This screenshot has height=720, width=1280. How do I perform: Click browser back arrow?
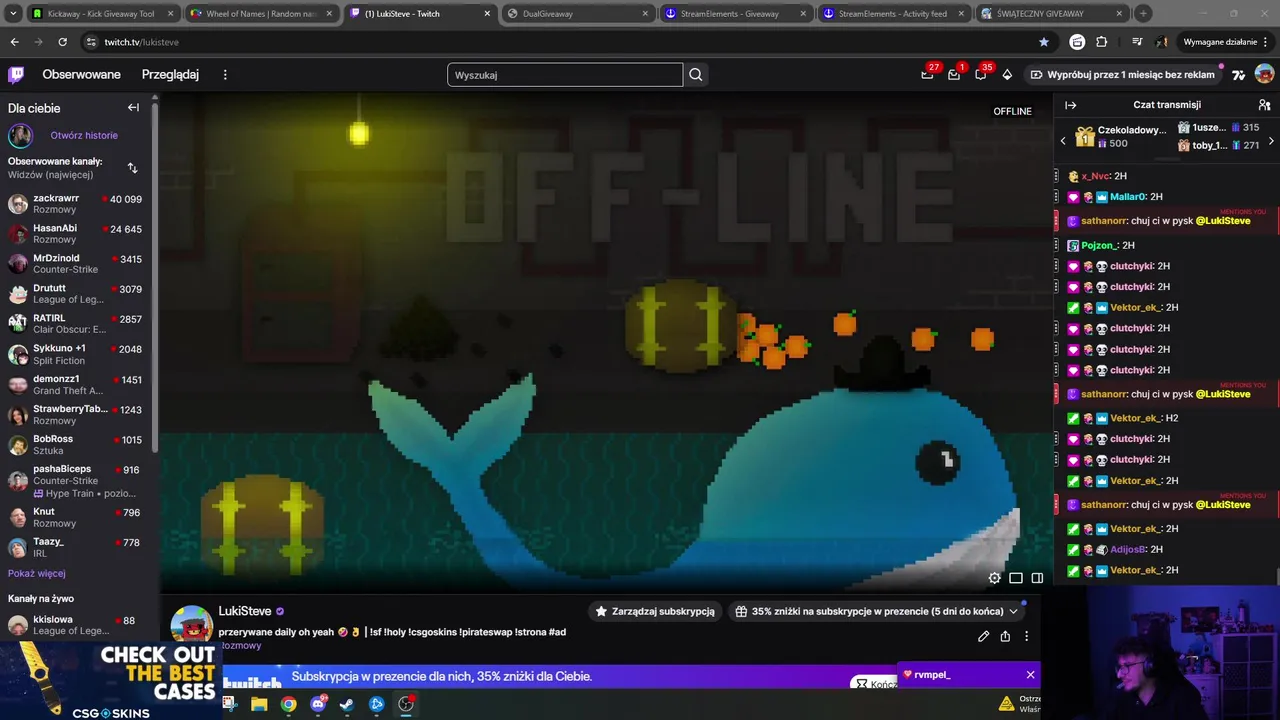click(14, 42)
